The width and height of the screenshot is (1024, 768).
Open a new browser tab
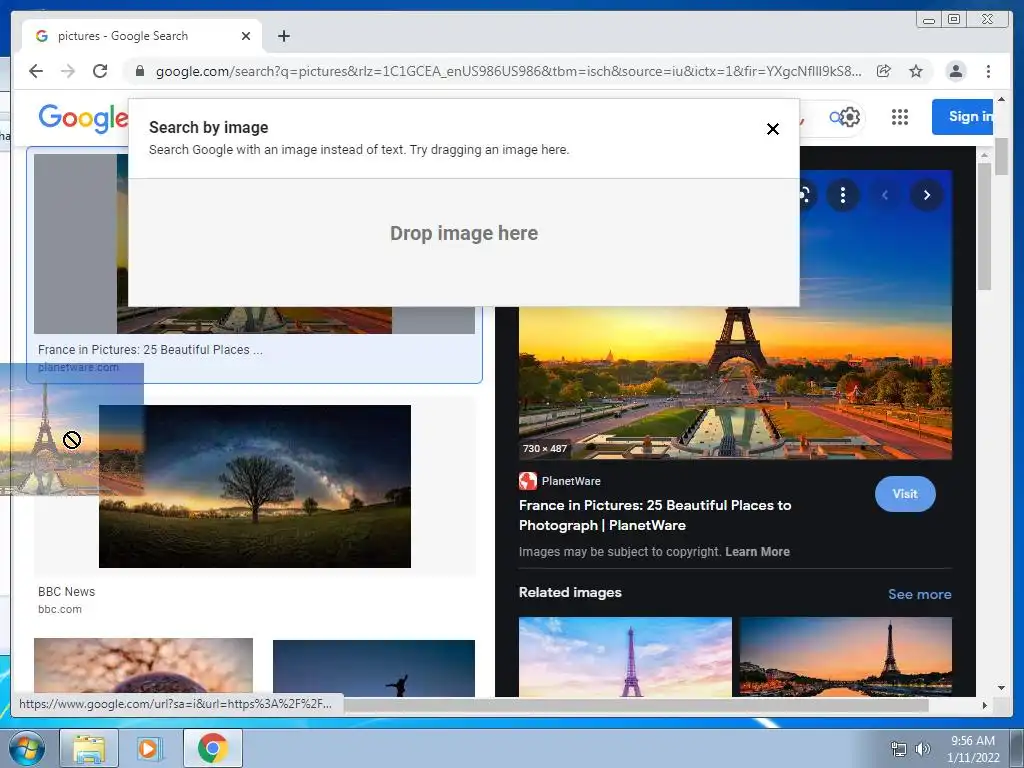tap(283, 36)
